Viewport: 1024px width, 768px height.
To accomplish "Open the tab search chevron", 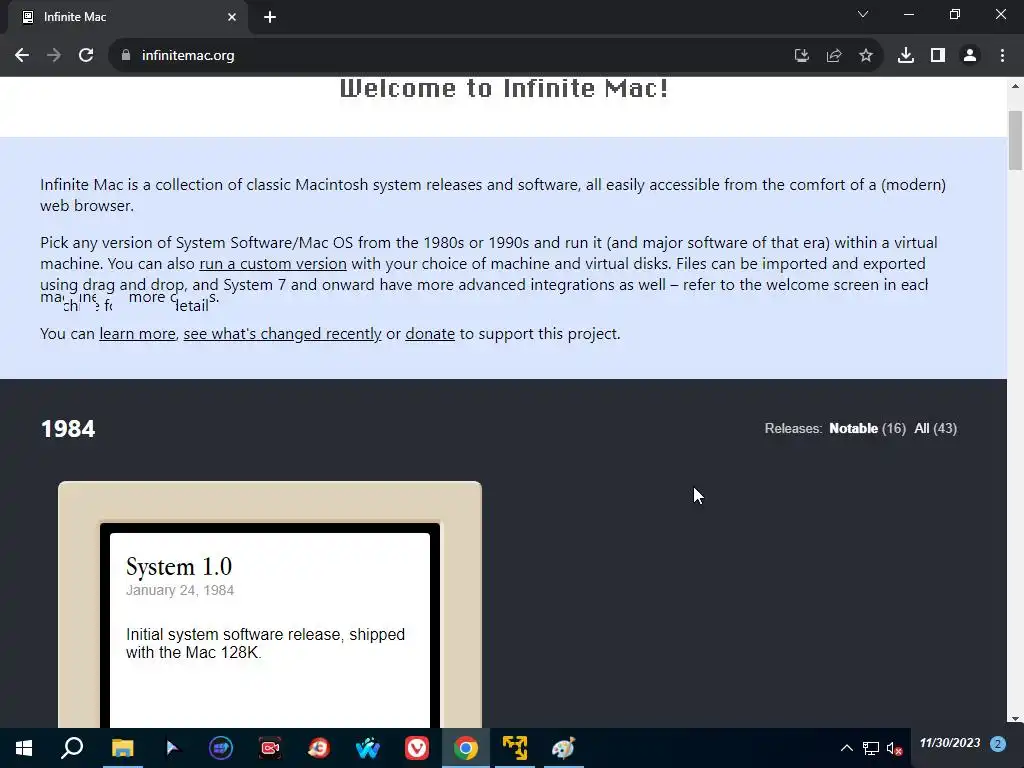I will [x=863, y=14].
